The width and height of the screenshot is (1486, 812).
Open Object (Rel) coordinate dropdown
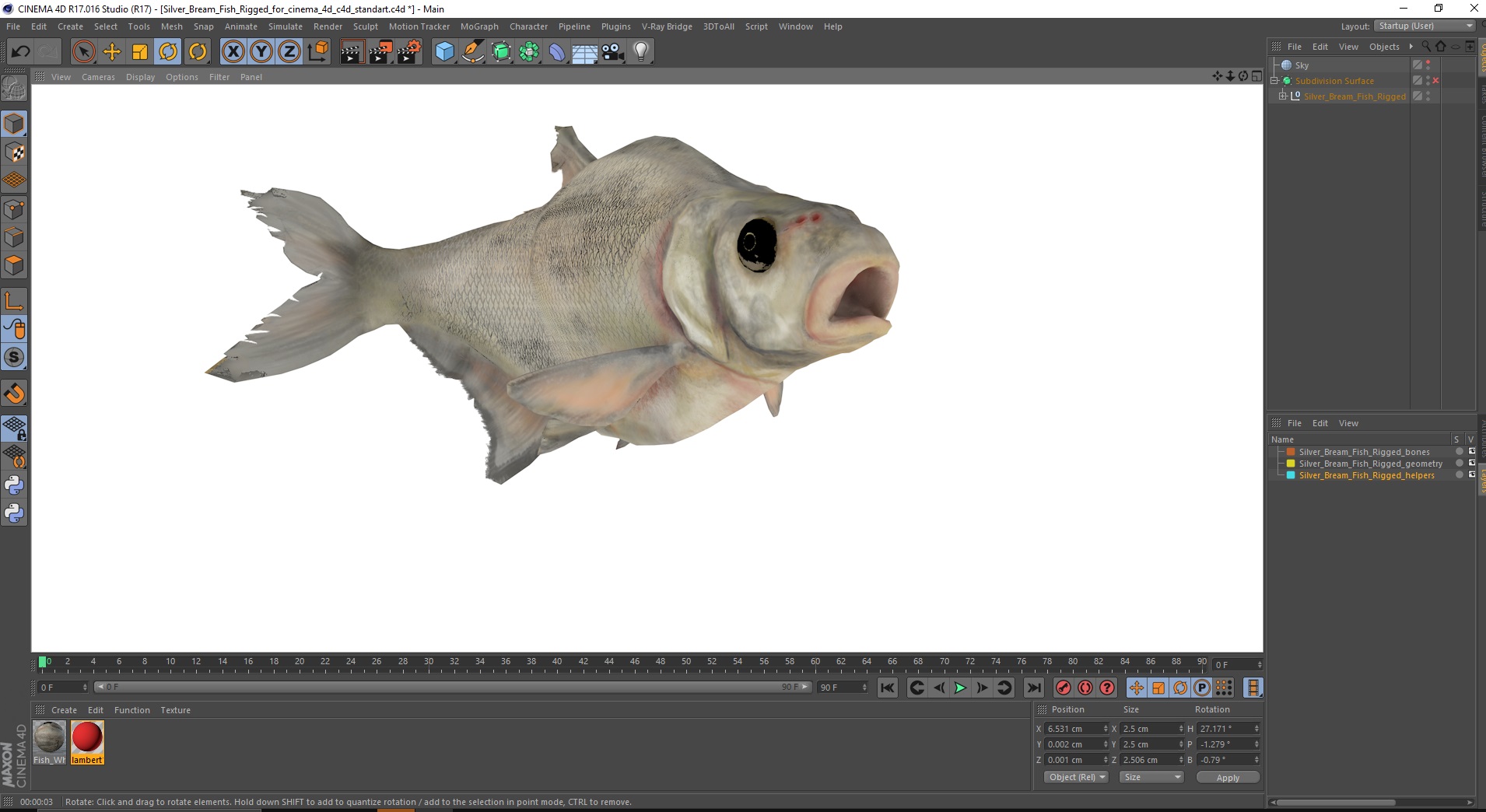[x=1076, y=777]
